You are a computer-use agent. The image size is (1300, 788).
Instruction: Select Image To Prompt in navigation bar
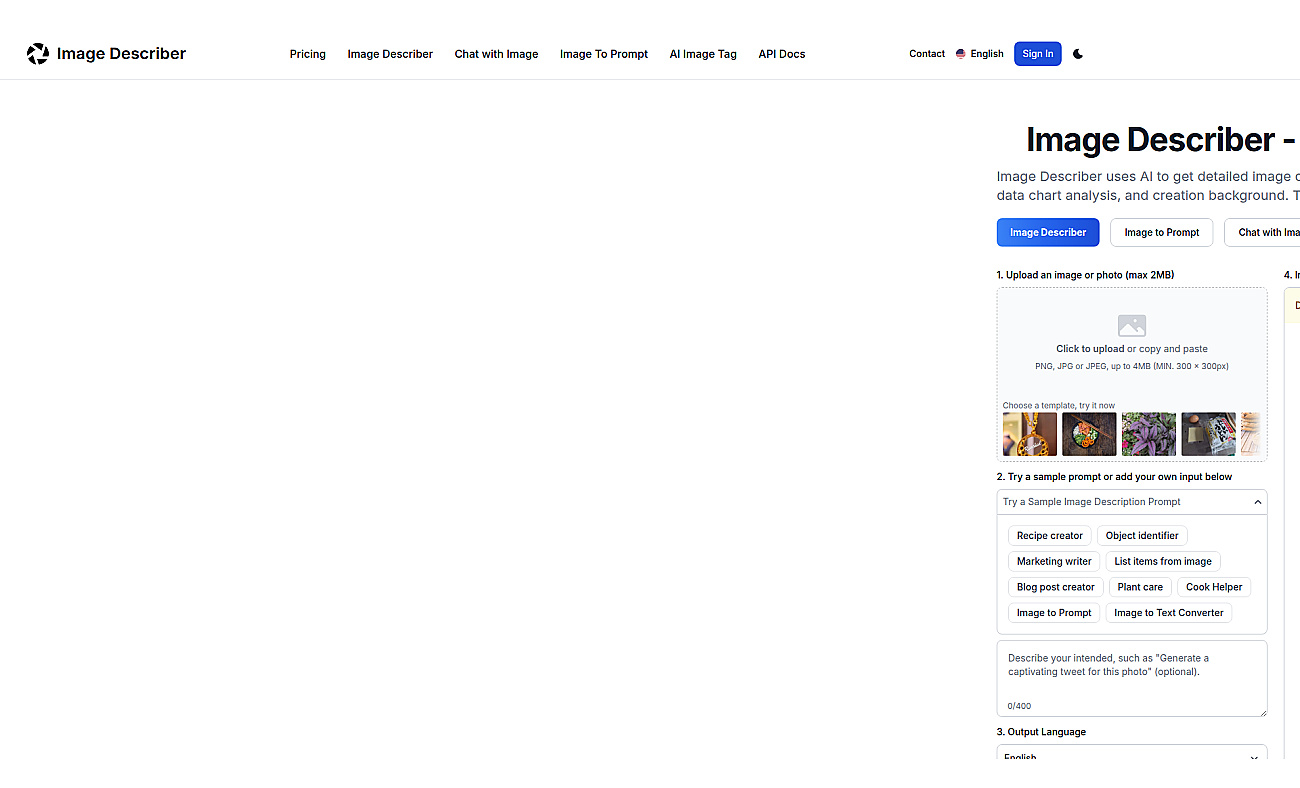coord(604,54)
